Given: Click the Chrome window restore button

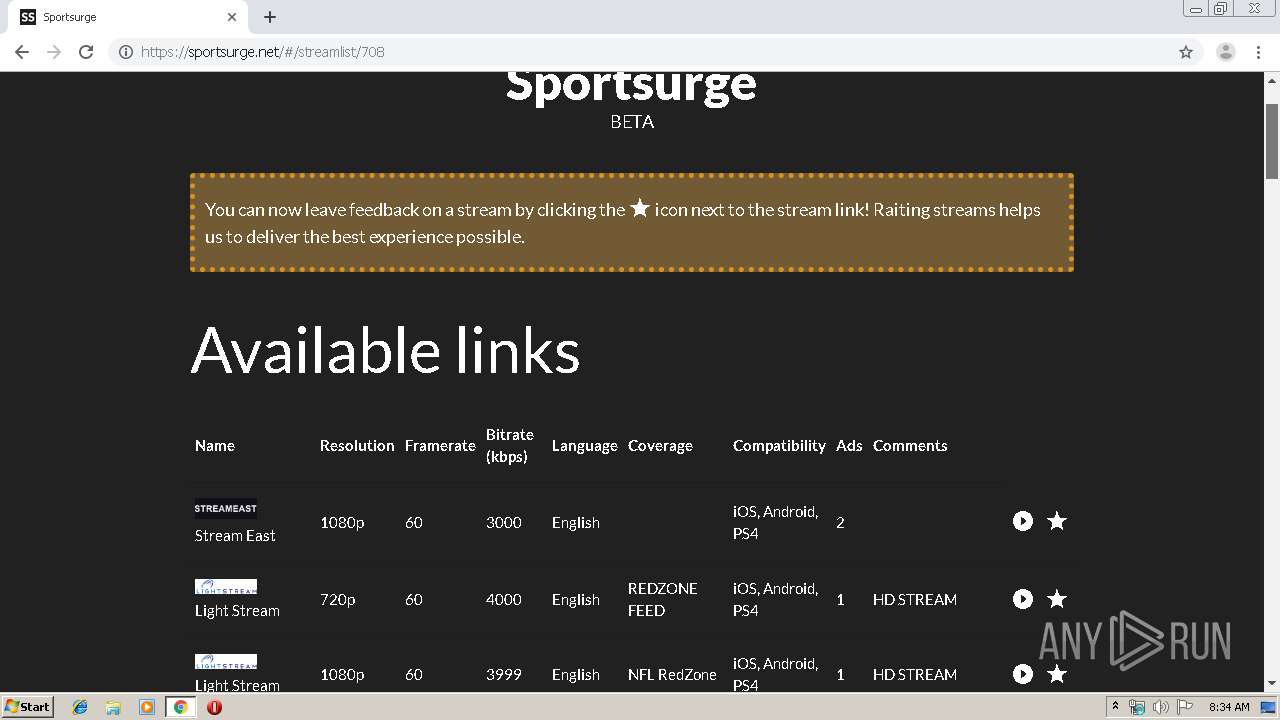Looking at the screenshot, I should pyautogui.click(x=1221, y=9).
